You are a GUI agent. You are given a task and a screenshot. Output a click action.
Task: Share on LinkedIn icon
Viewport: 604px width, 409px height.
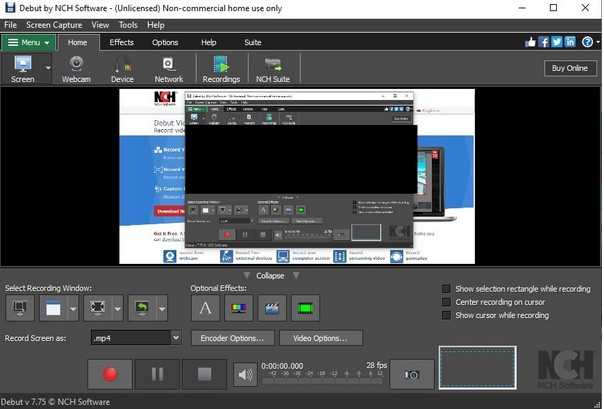click(x=570, y=42)
